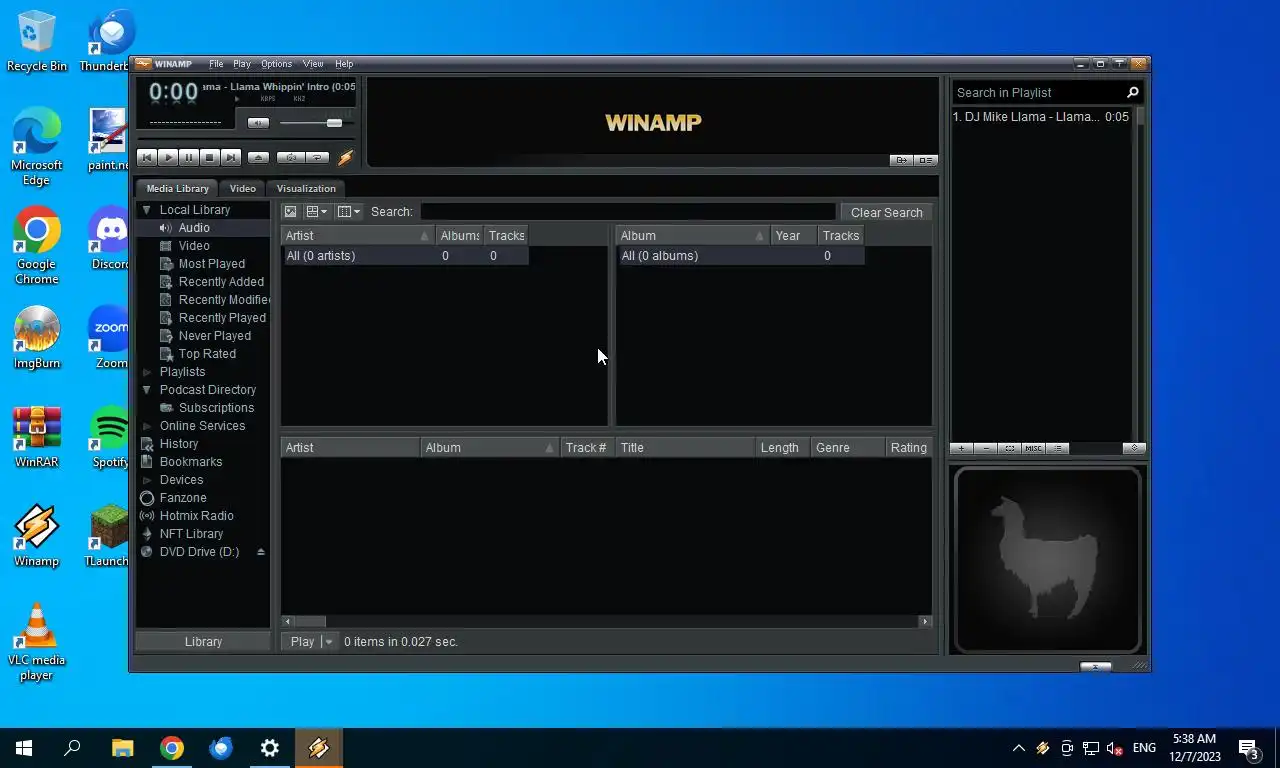Toggle shuffle mode
Viewport: 1280px width, 768px height.
point(290,157)
